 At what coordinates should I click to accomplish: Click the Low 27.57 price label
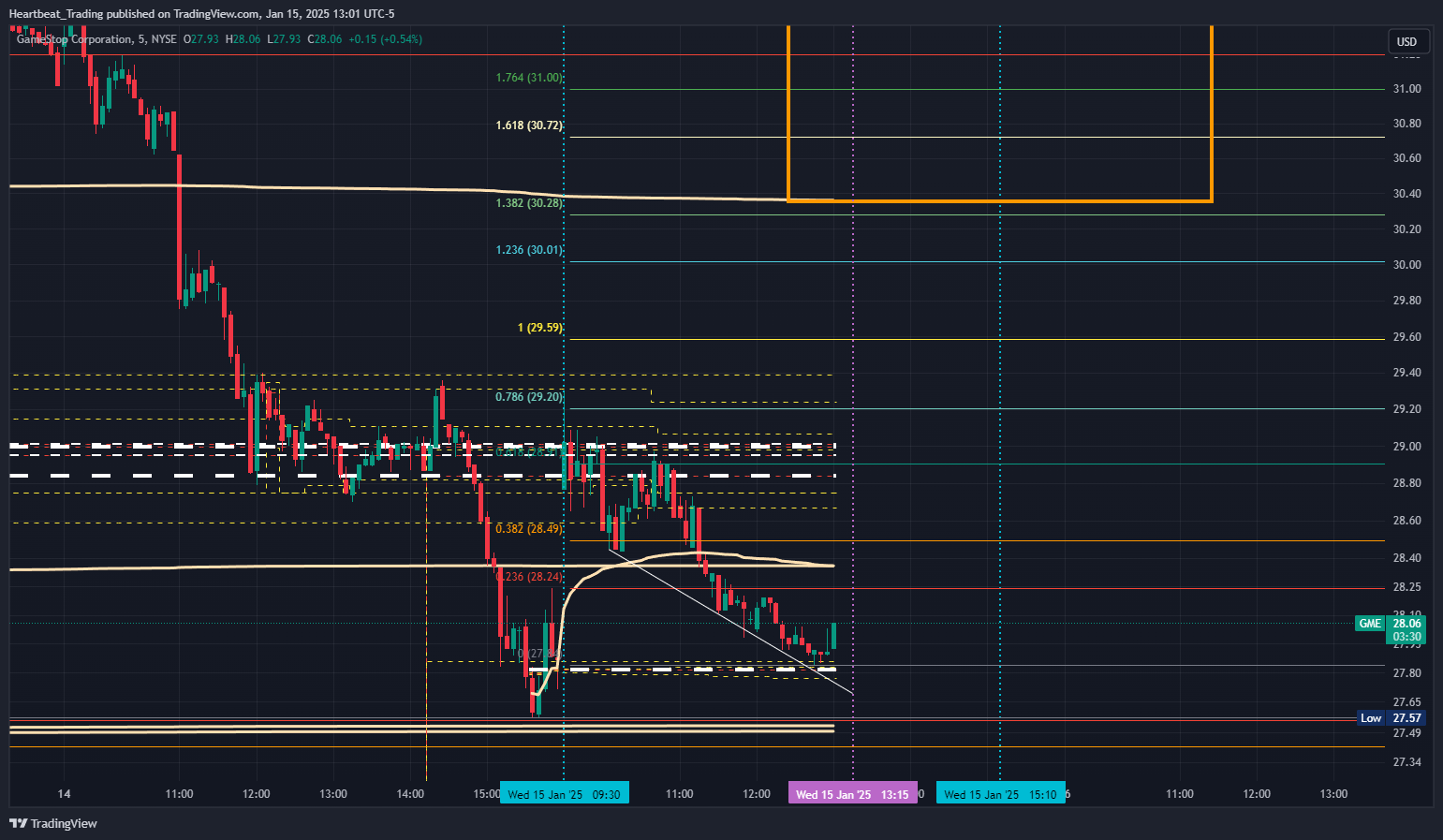[x=1391, y=718]
